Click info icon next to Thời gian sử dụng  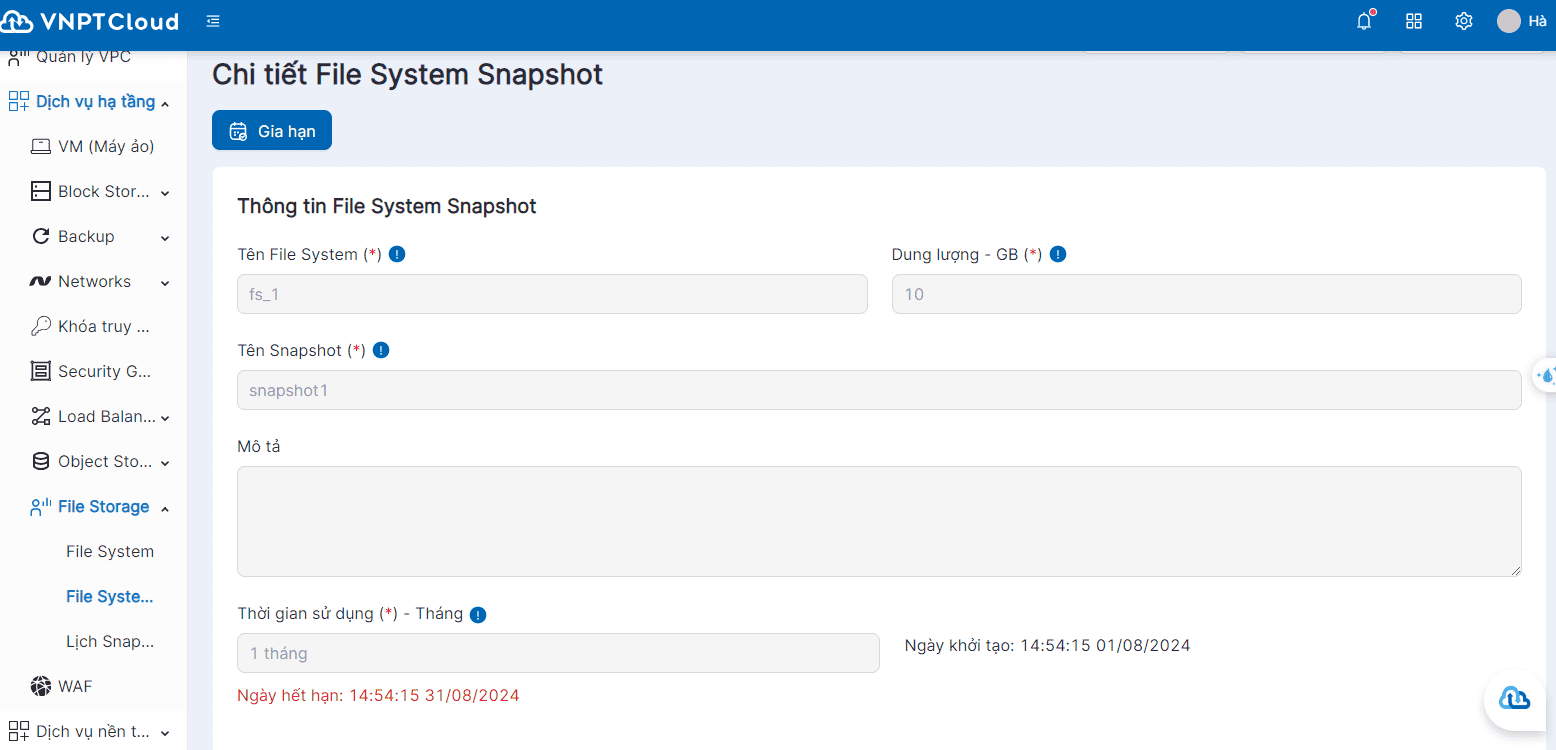point(478,614)
